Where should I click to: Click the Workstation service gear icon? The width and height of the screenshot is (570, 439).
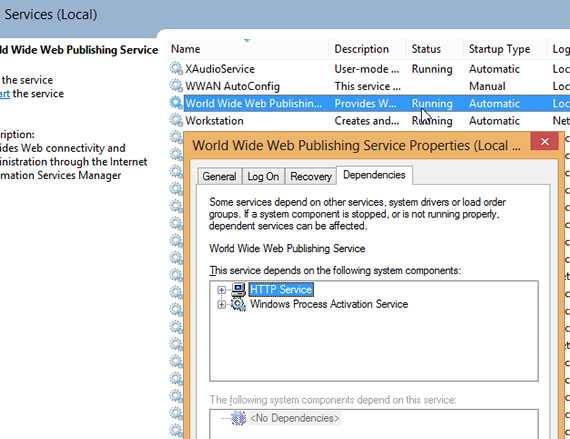176,120
